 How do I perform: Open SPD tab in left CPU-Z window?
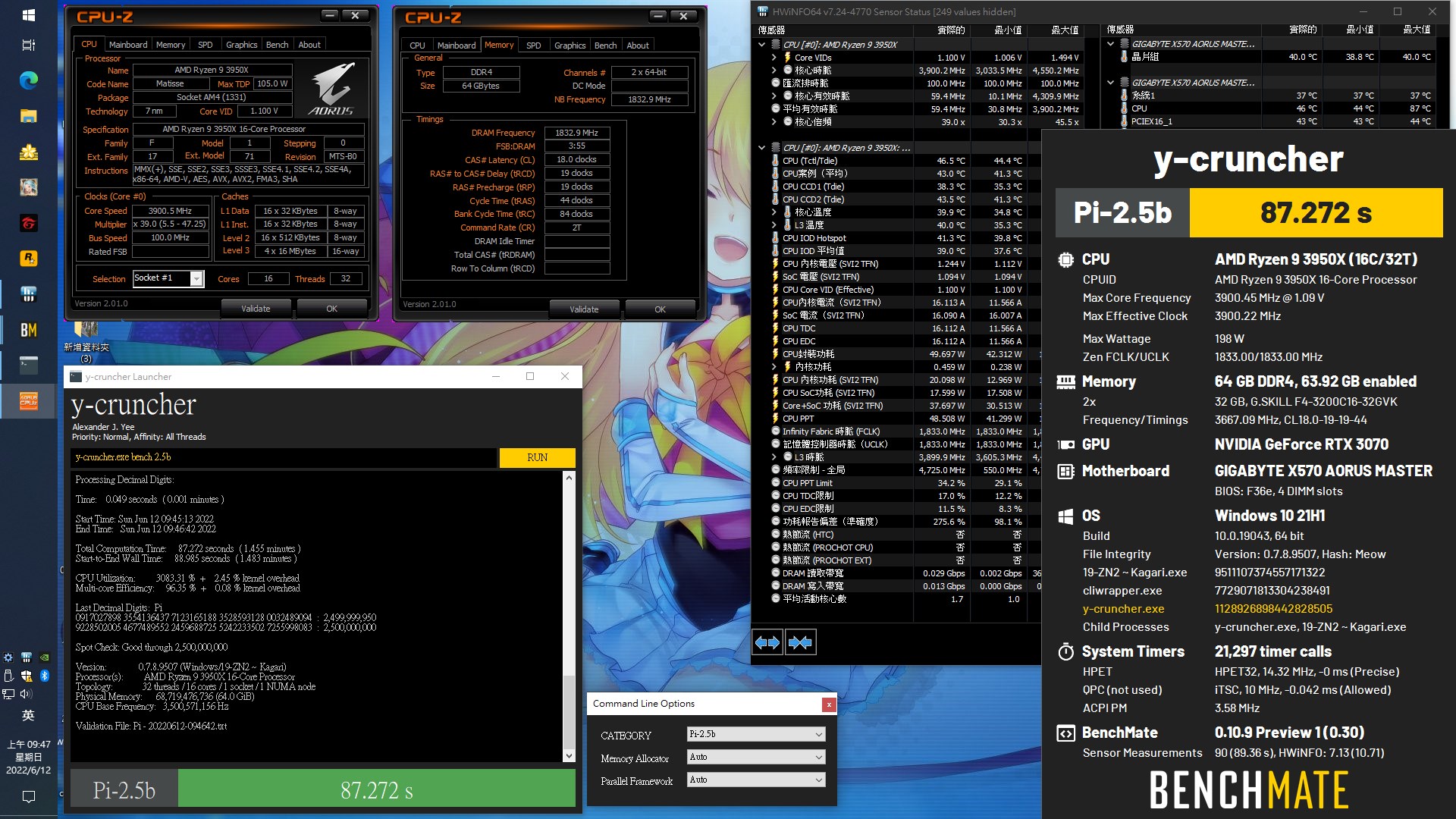click(x=206, y=45)
